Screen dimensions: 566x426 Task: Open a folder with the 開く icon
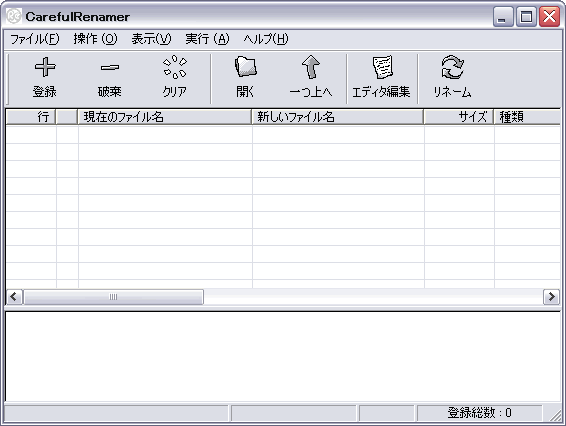click(245, 66)
